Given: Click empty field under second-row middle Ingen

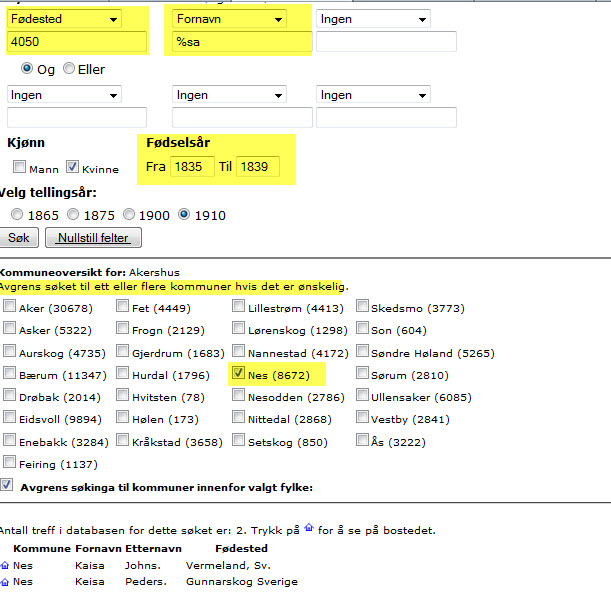Looking at the screenshot, I should (242, 117).
